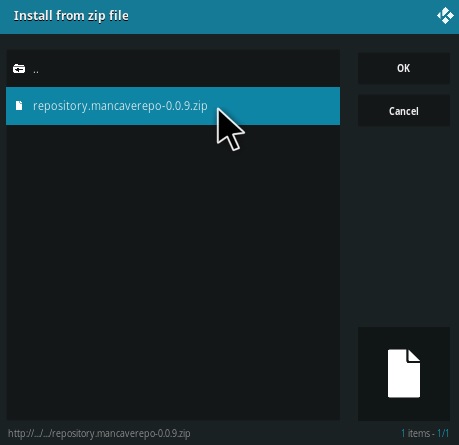
Task: Click the two-dot '..' text label
Action: [36, 71]
